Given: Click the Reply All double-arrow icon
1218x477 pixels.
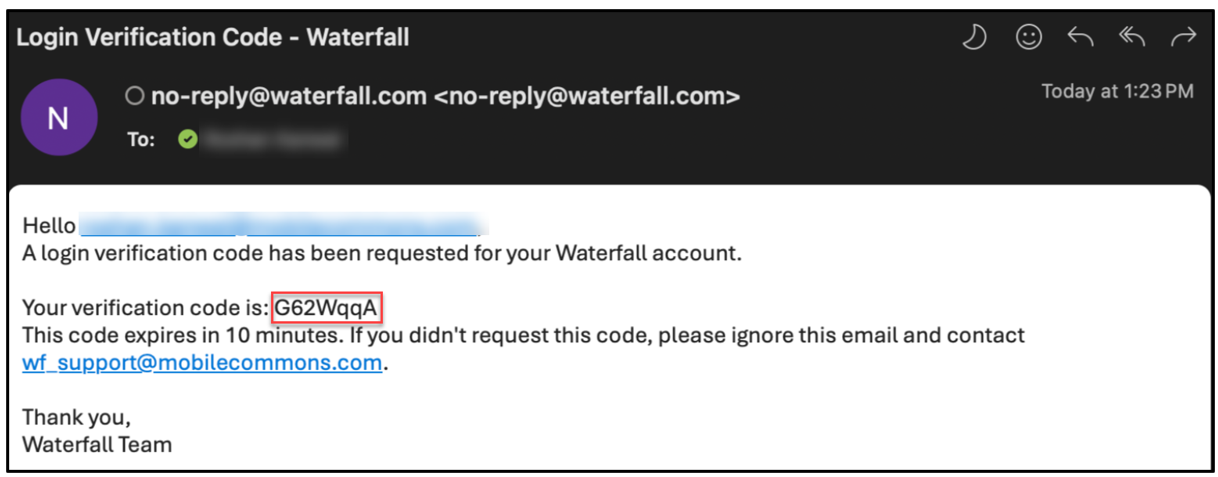Looking at the screenshot, I should tap(1132, 38).
